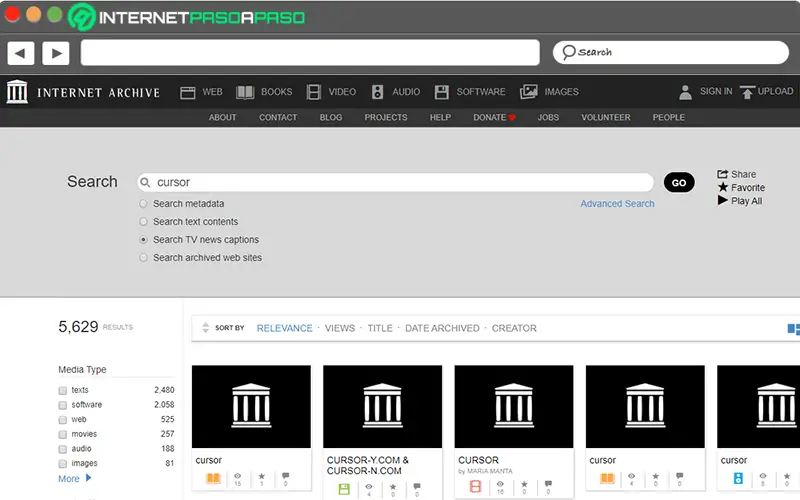Check the texts media type filter
The width and height of the screenshot is (800, 500).
[63, 390]
